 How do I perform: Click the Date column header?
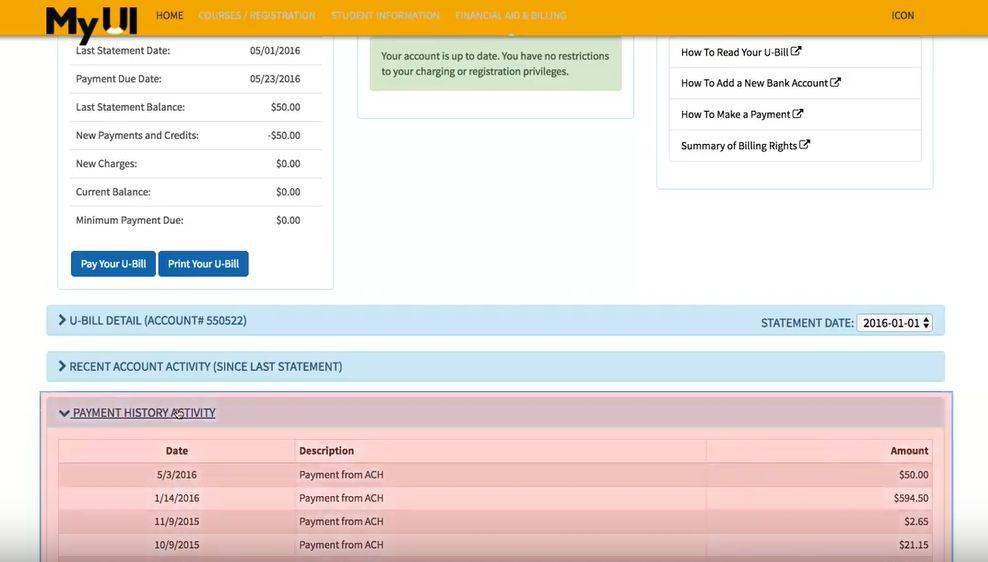click(x=176, y=451)
